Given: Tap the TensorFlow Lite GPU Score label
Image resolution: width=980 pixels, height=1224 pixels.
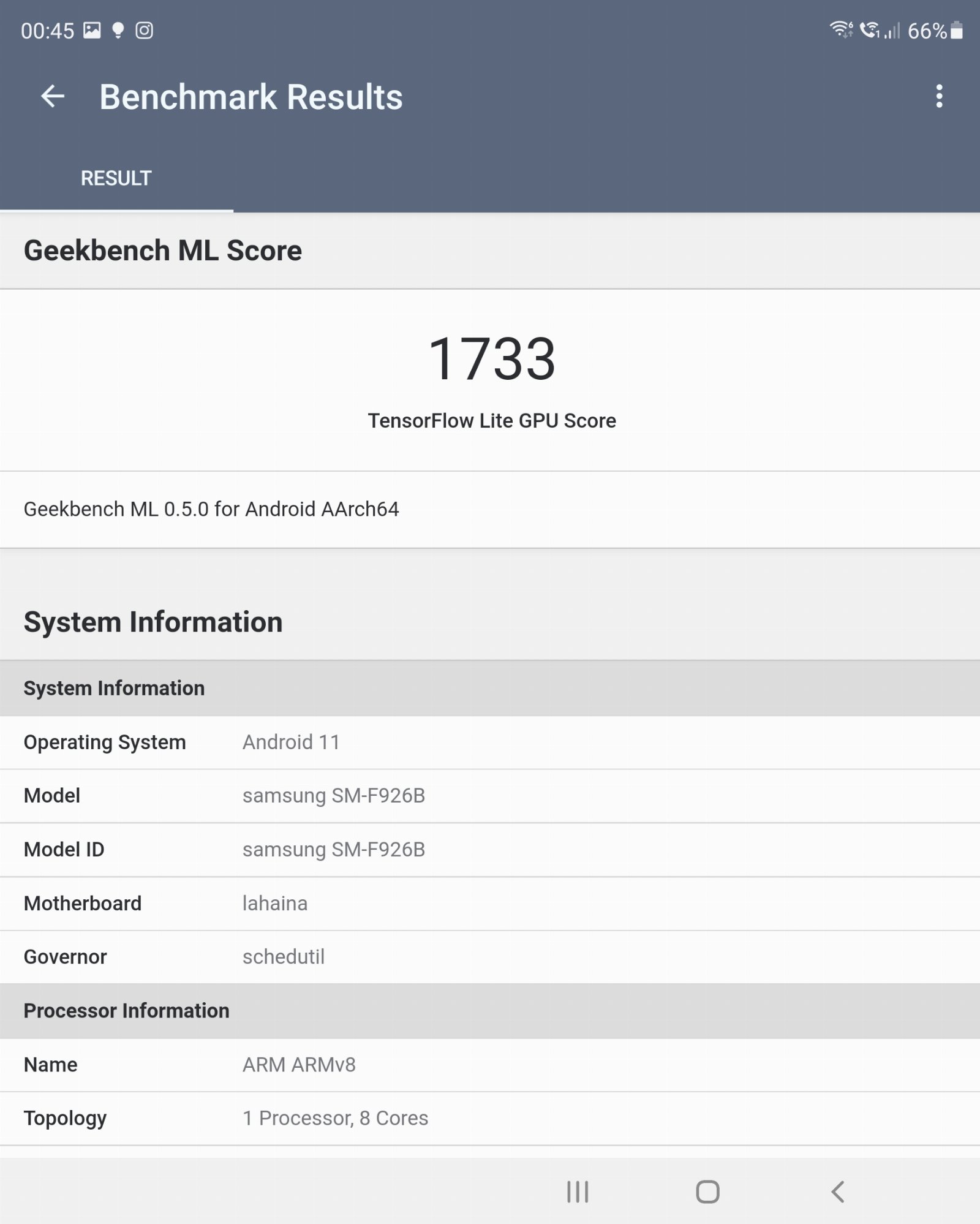Looking at the screenshot, I should 491,421.
